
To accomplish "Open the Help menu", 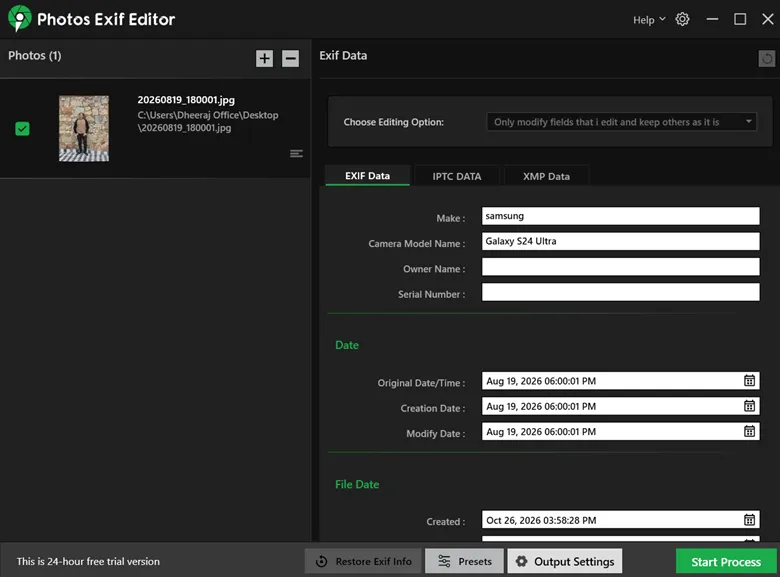I will [x=649, y=20].
